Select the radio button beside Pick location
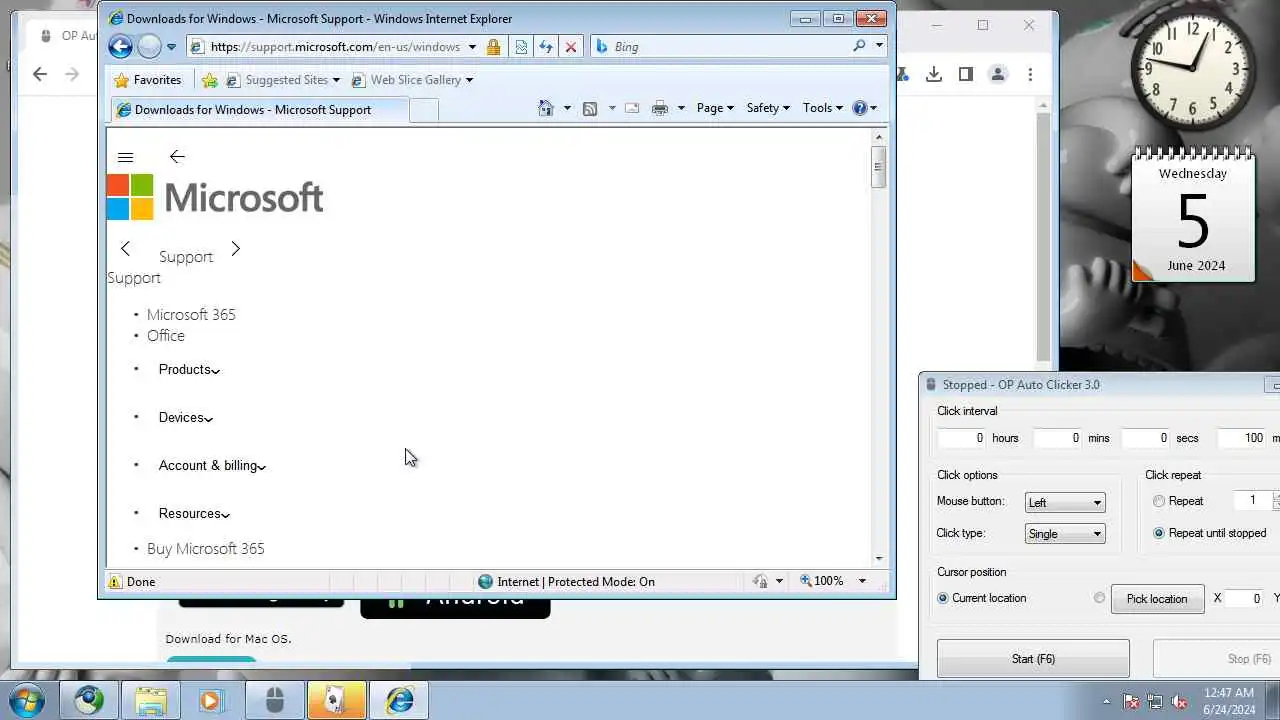Viewport: 1280px width, 720px height. pos(1100,598)
